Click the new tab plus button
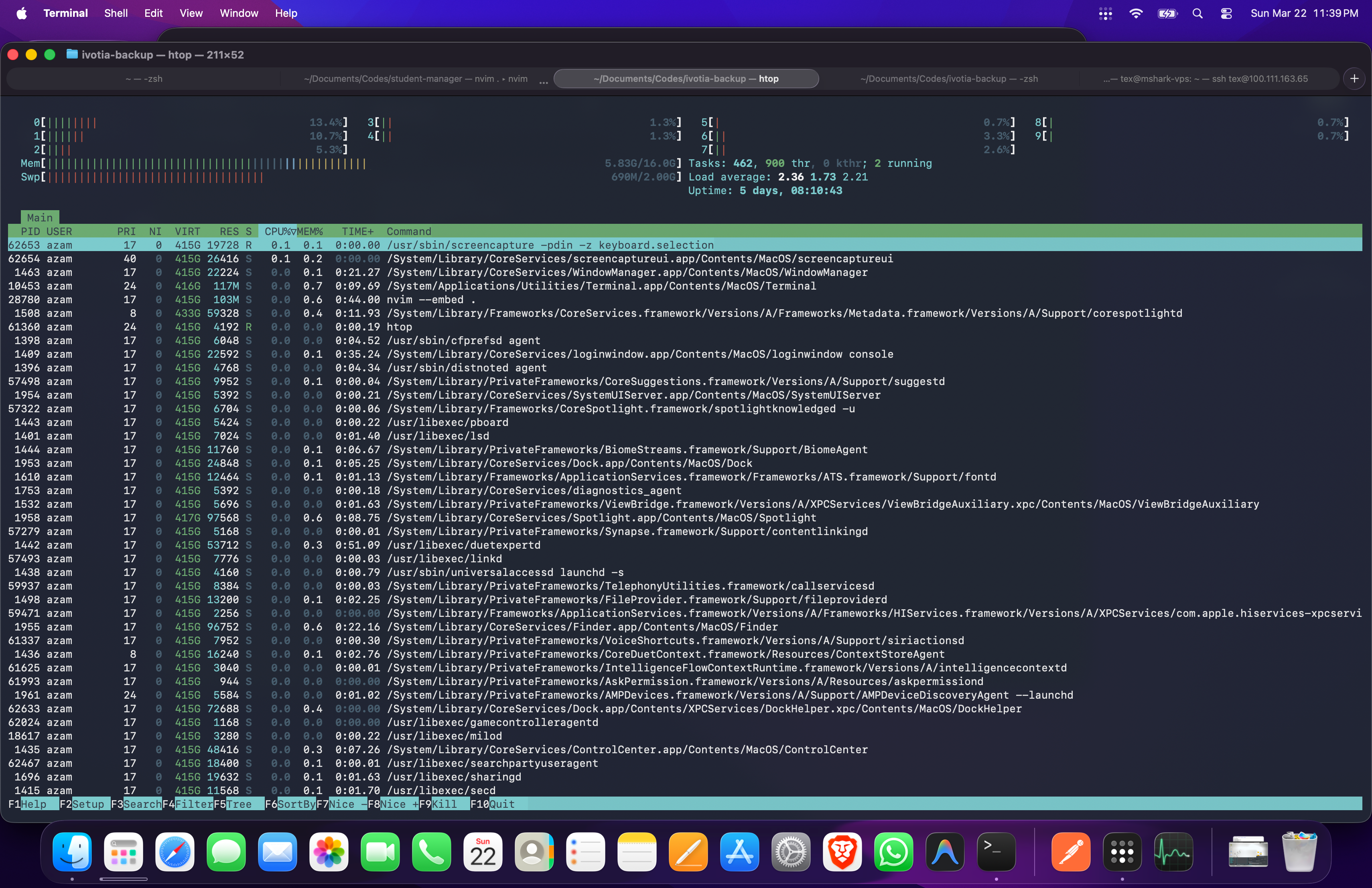1372x888 pixels. coord(1354,78)
